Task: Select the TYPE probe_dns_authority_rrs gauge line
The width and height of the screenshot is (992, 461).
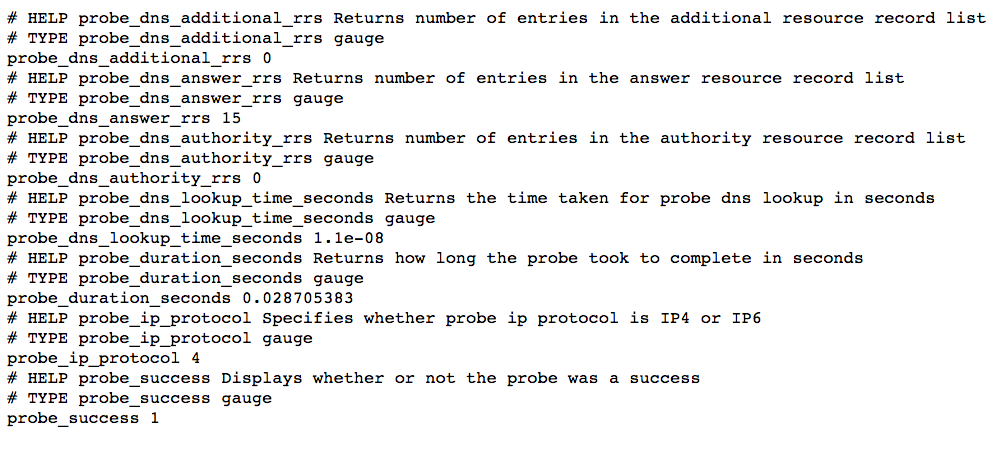Action: (x=190, y=158)
